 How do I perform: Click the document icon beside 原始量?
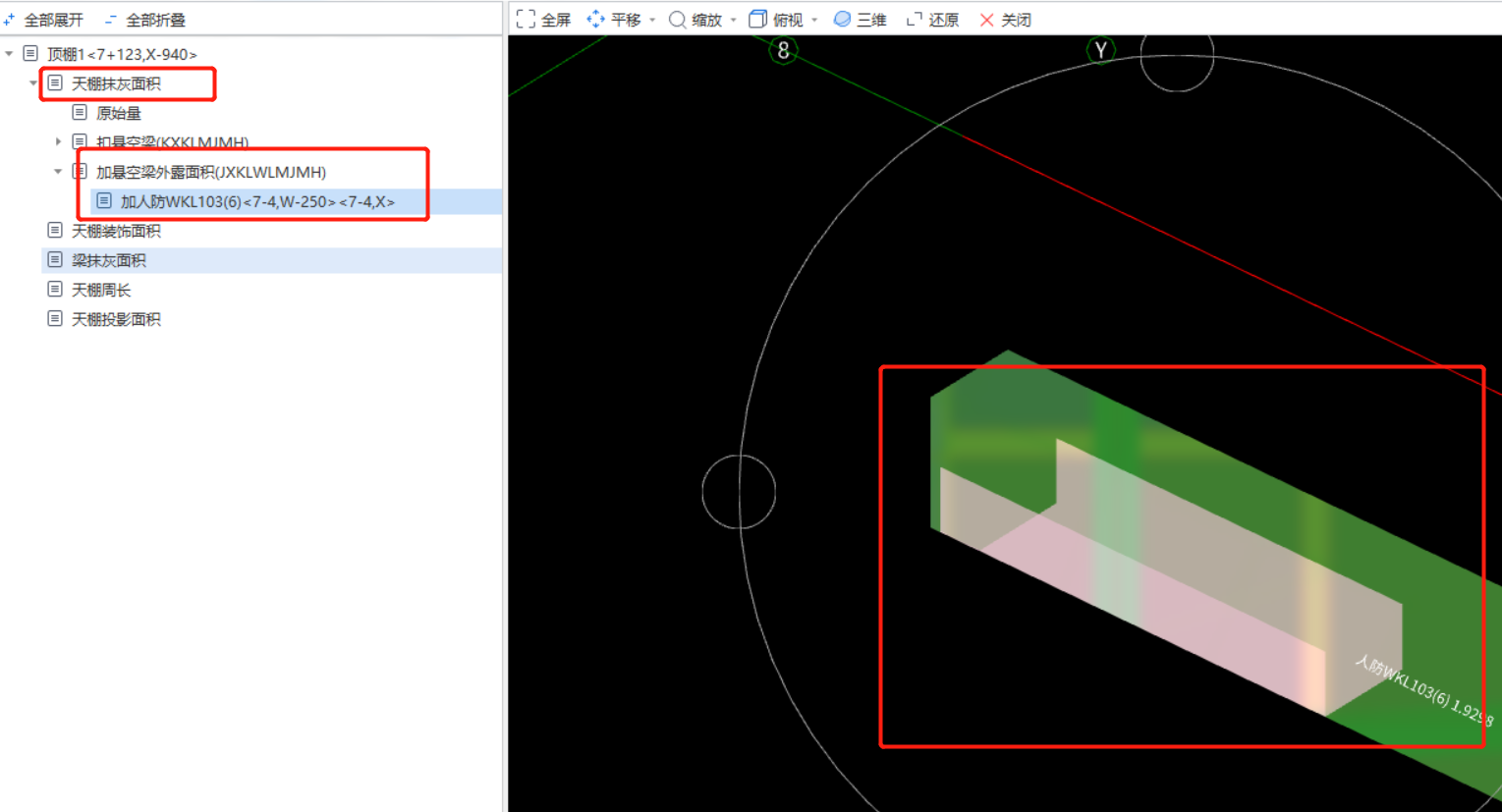click(x=80, y=113)
